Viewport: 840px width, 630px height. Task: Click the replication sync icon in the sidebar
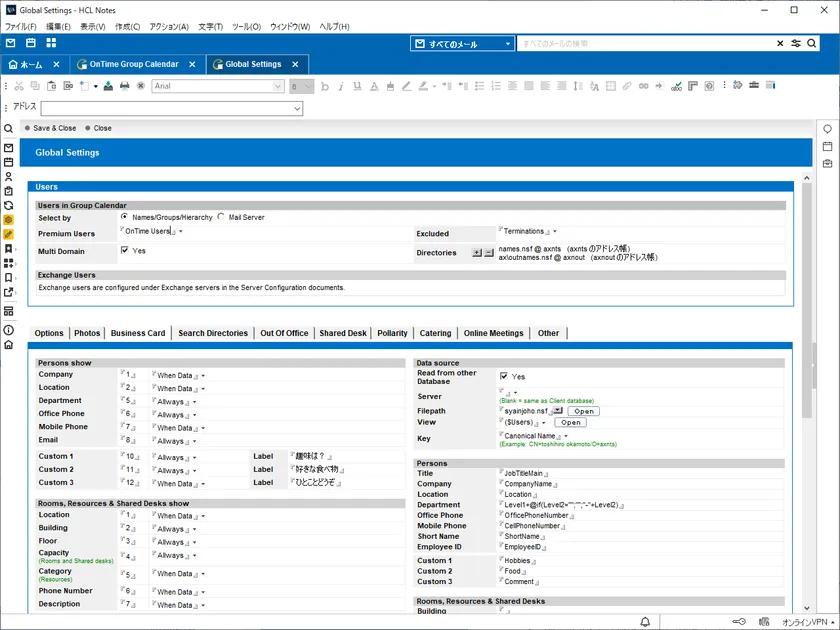point(8,205)
